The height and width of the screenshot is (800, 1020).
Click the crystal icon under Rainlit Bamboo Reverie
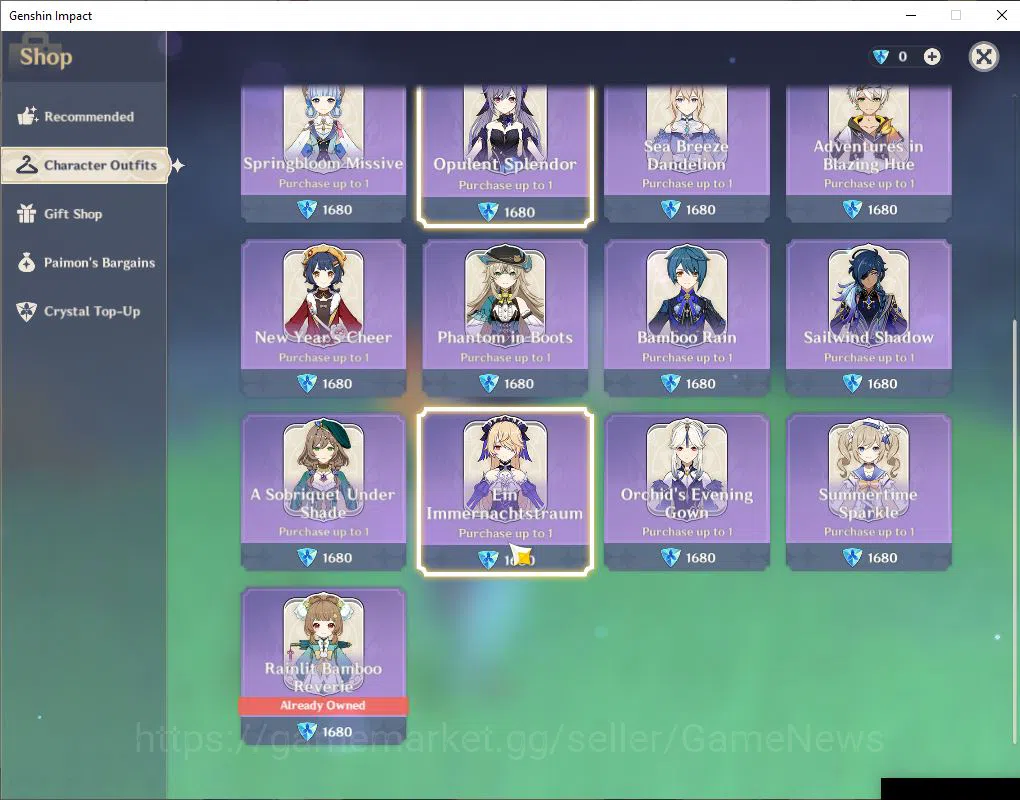pos(307,732)
